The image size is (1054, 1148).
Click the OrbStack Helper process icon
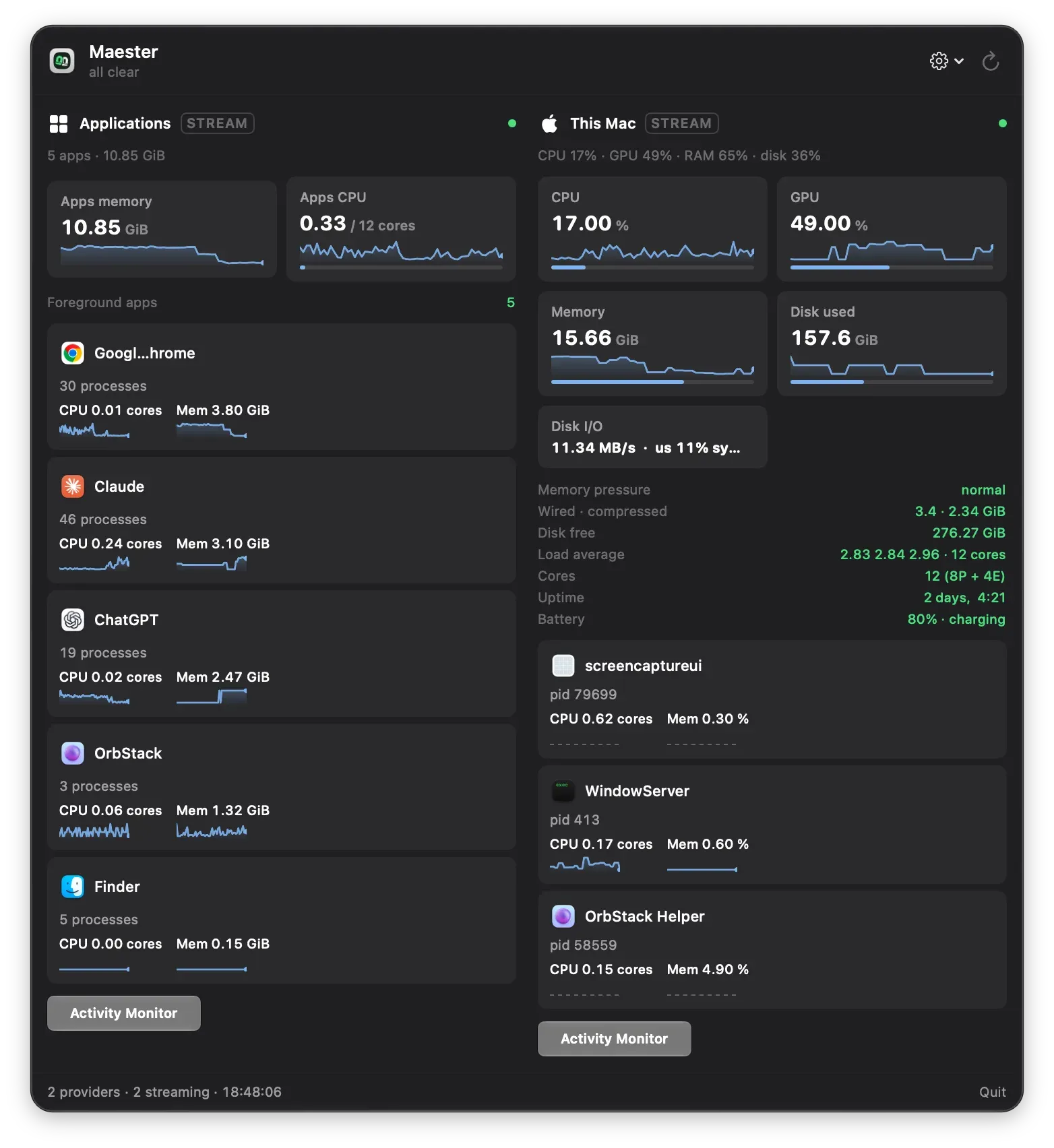pyautogui.click(x=563, y=916)
